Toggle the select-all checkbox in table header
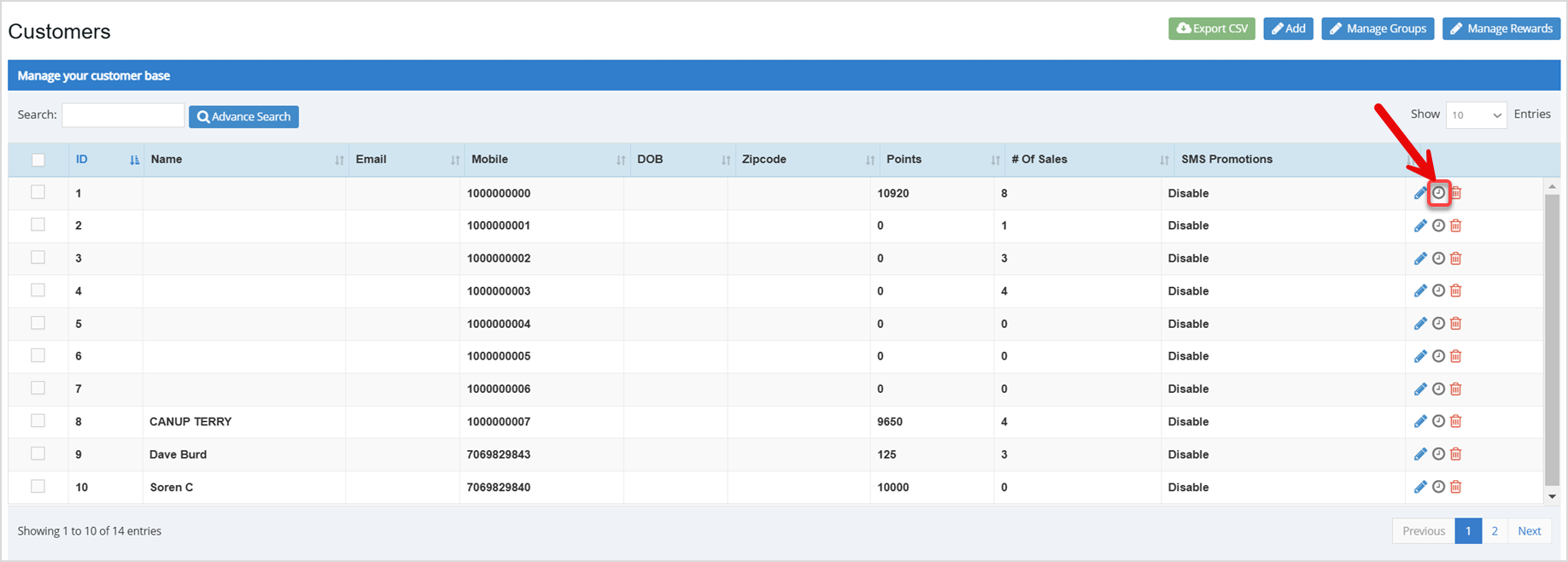This screenshot has width=1568, height=562. [38, 160]
